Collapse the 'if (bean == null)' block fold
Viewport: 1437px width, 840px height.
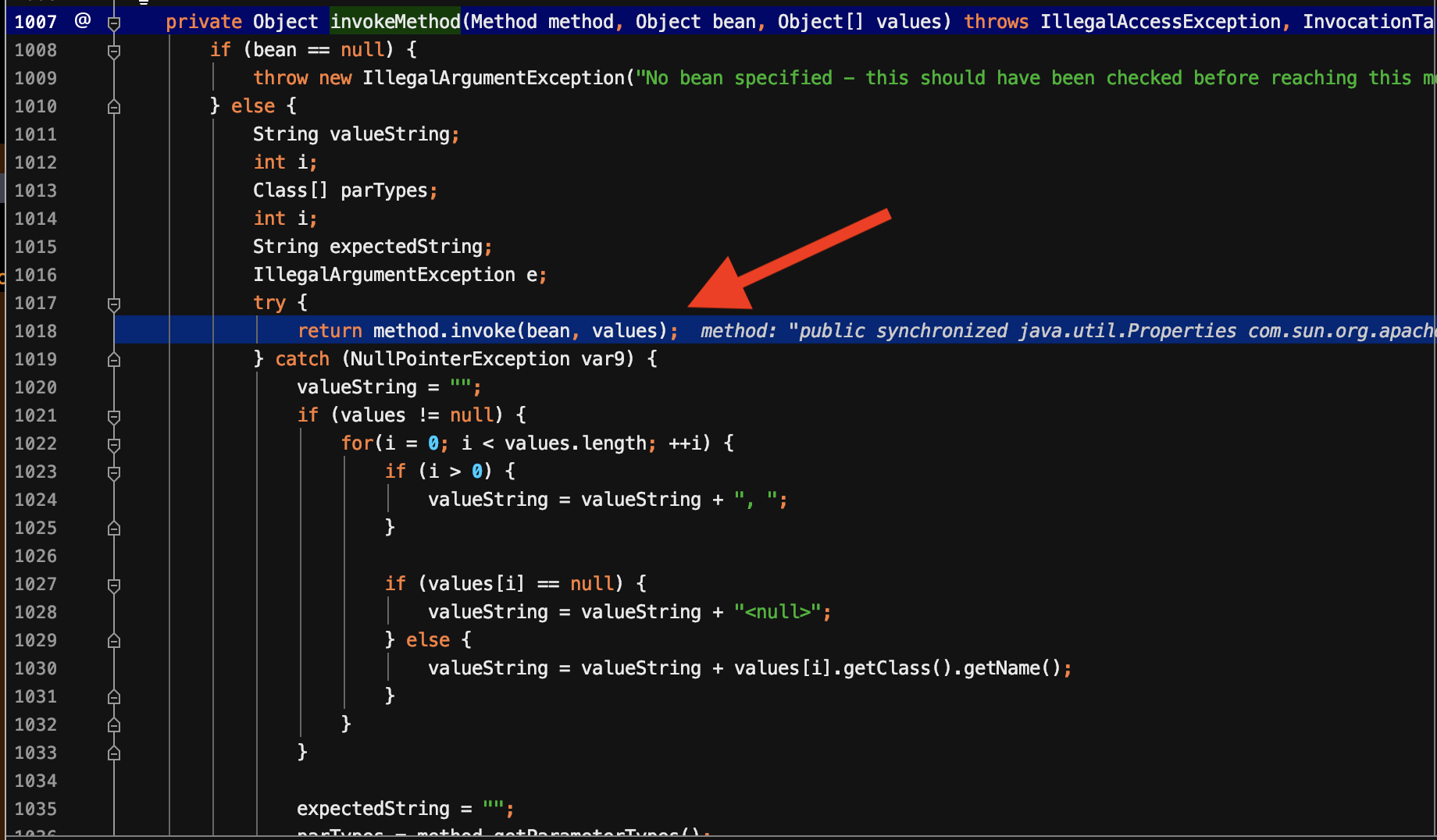114,51
